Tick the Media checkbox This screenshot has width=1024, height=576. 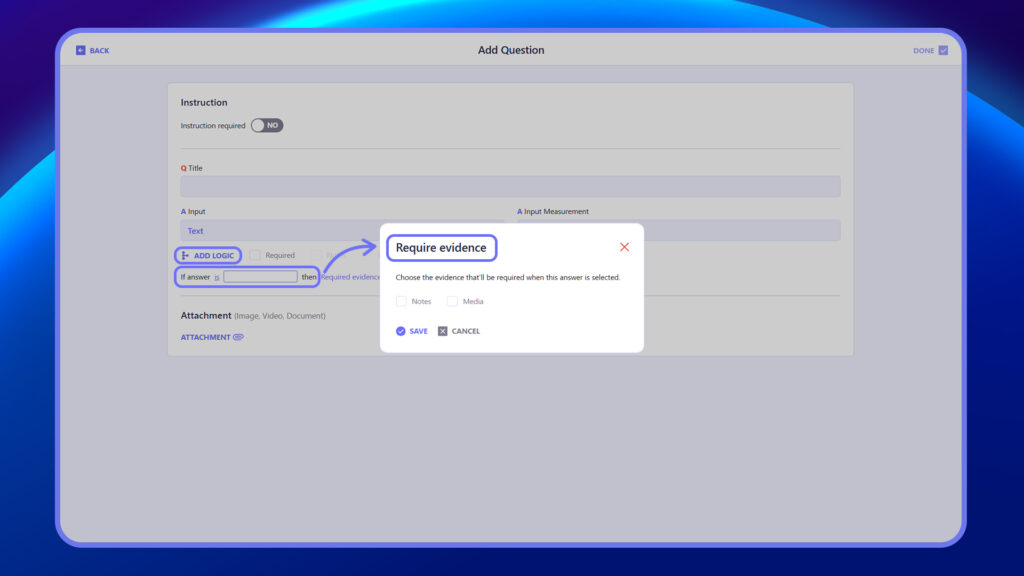coord(452,301)
